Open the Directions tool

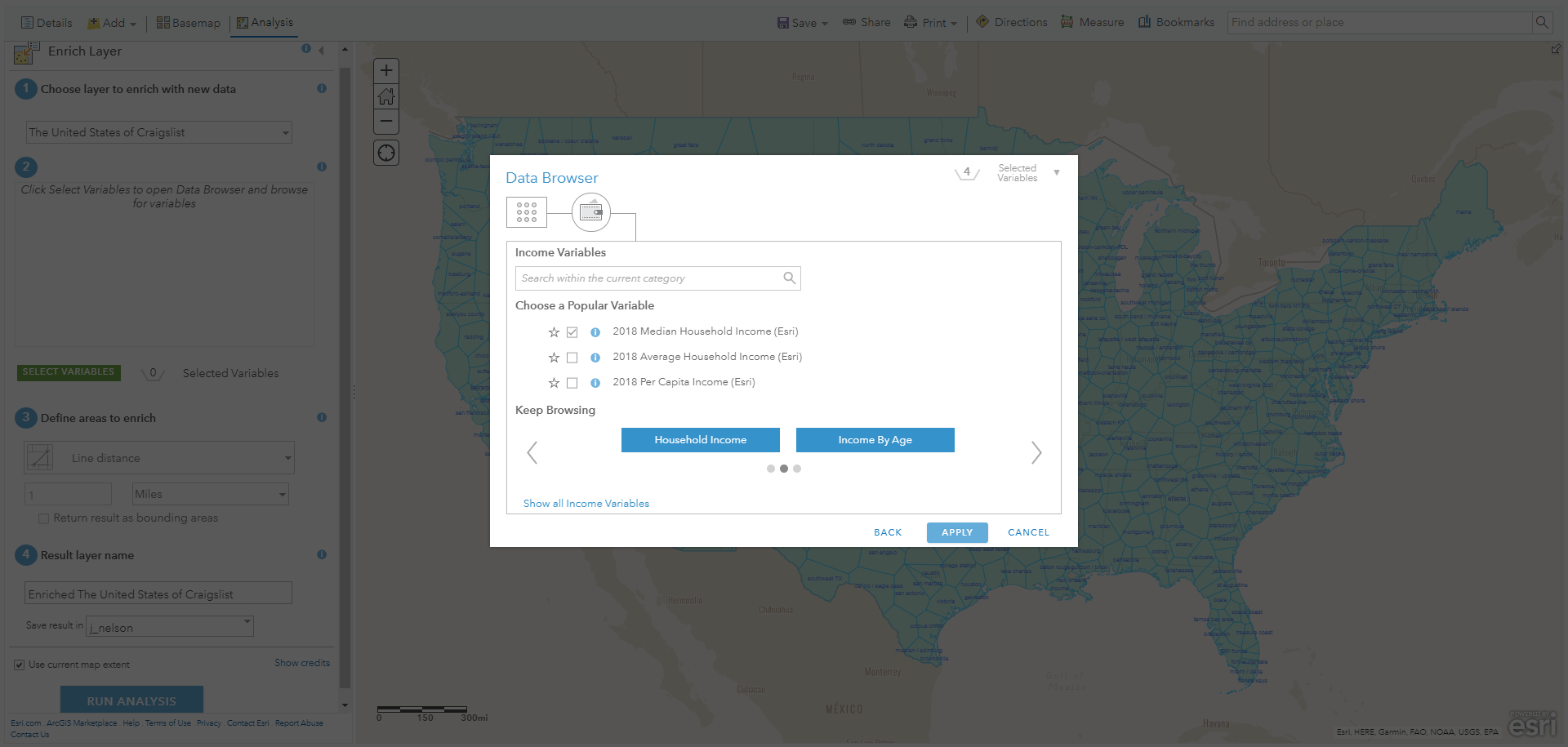1011,22
